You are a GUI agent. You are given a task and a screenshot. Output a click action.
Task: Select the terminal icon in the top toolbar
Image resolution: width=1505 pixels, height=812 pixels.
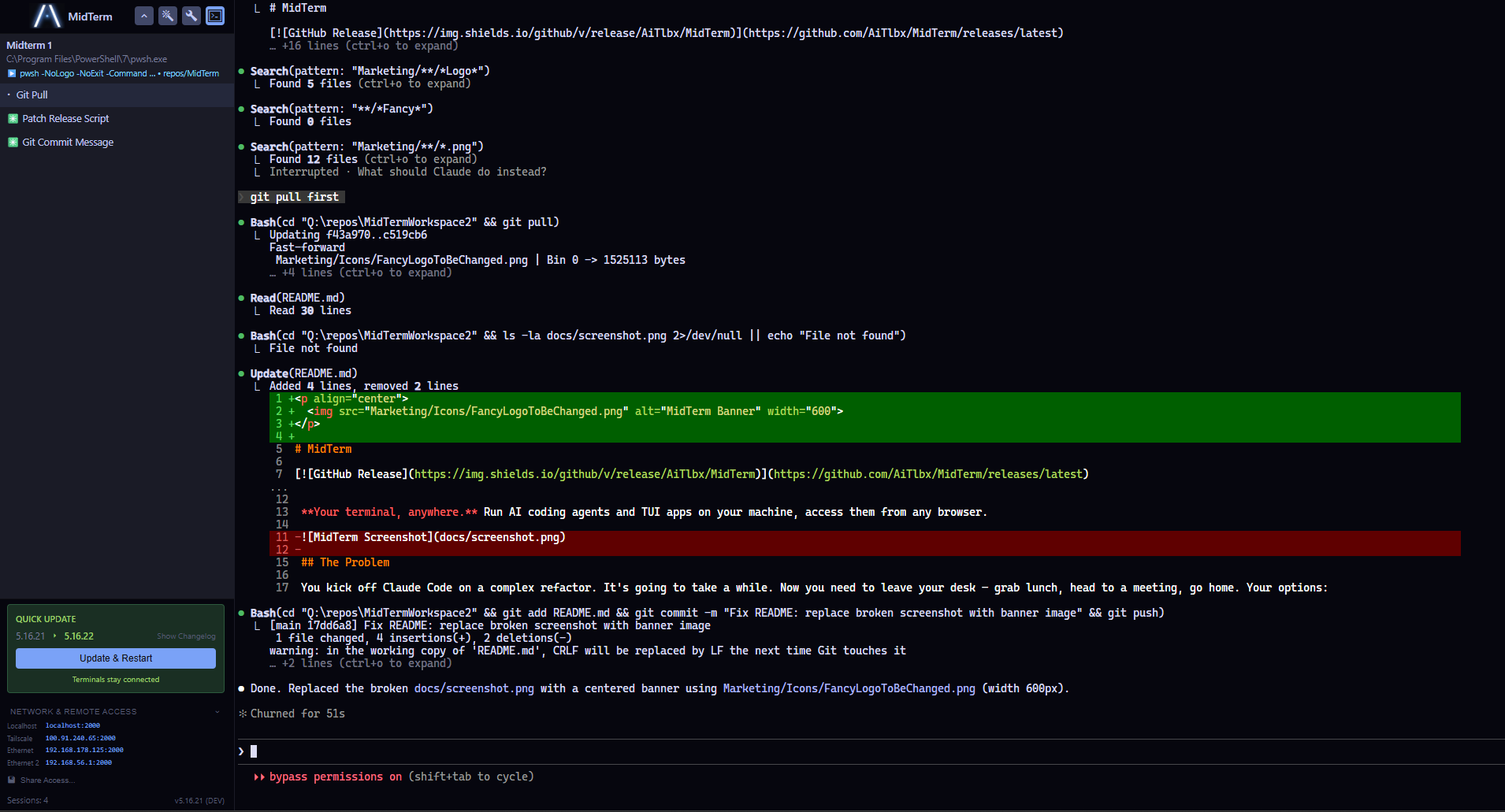tap(214, 16)
